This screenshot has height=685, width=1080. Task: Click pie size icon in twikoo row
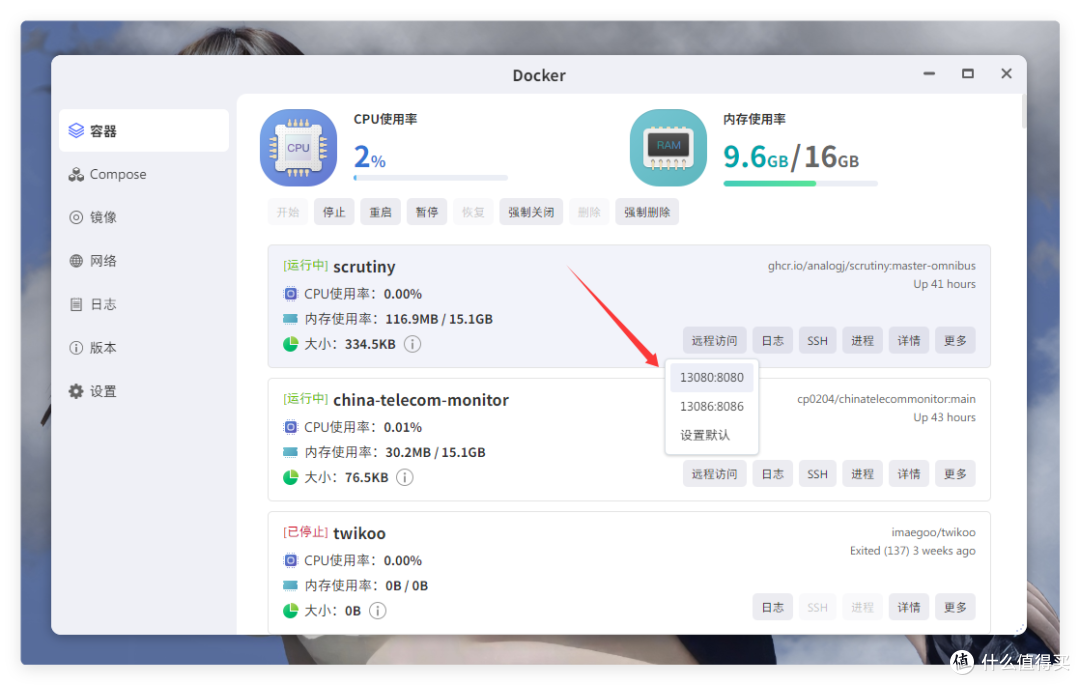click(291, 610)
